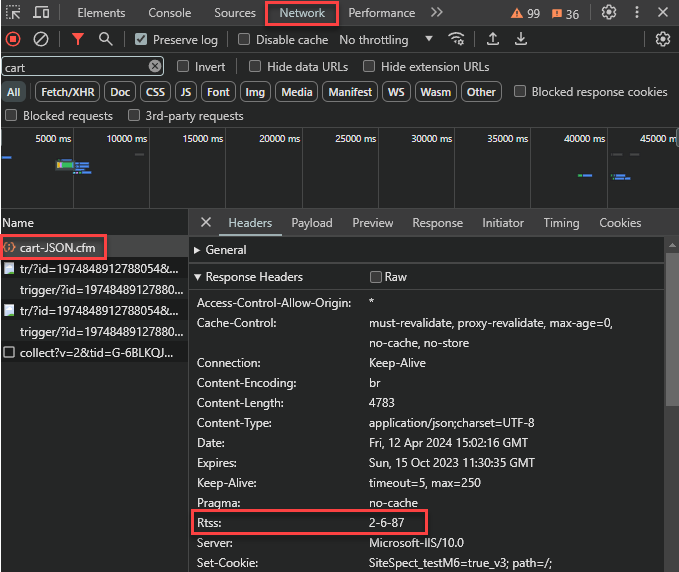Toggle Raw response headers view
Image resolution: width=679 pixels, height=572 pixels.
[x=375, y=277]
